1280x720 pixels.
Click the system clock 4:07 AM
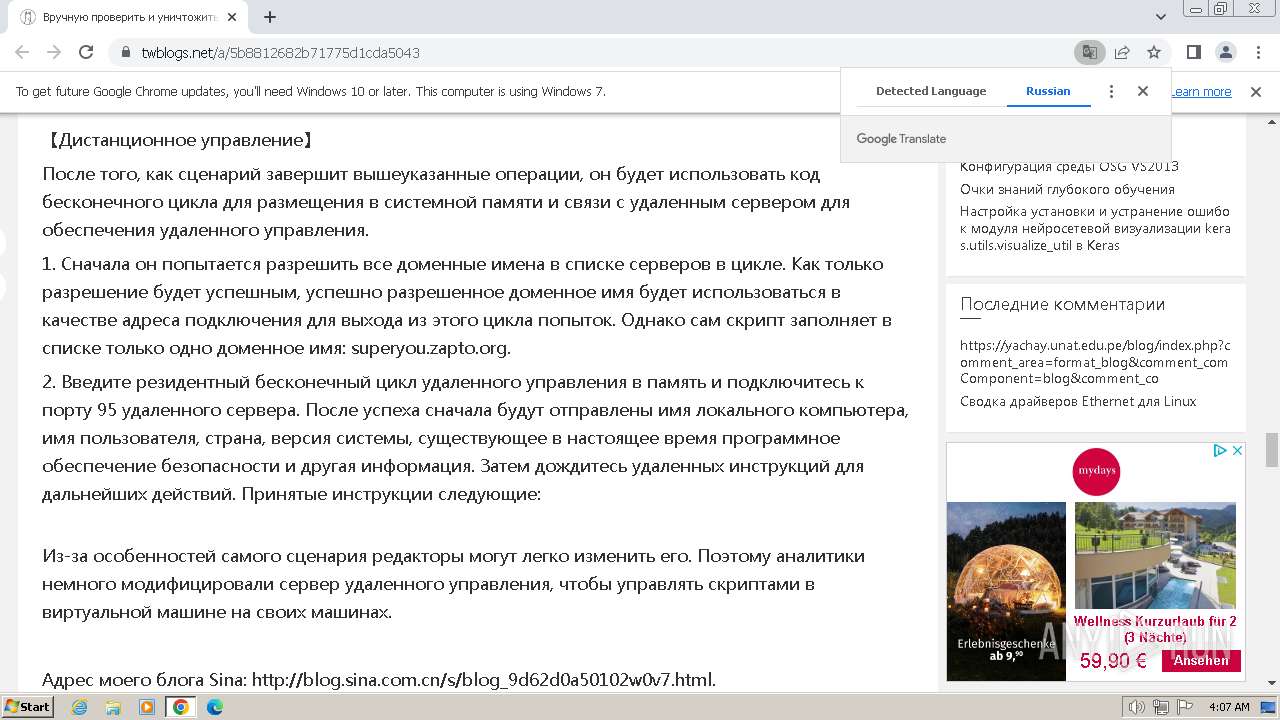coord(1229,707)
